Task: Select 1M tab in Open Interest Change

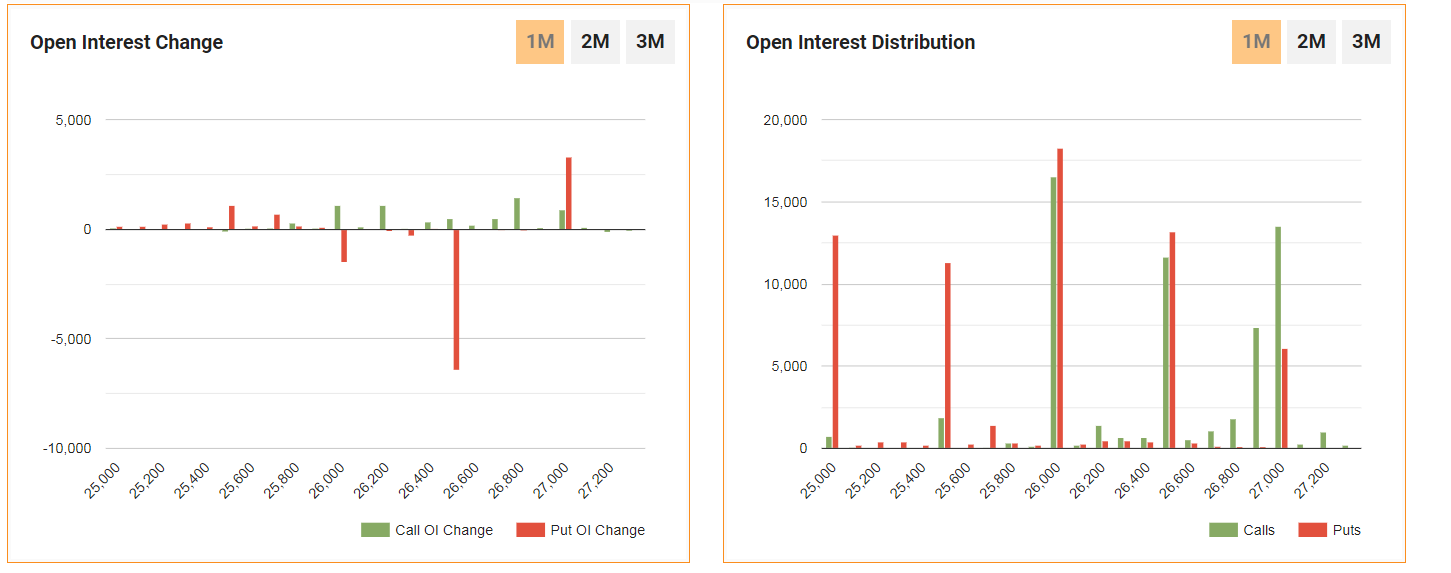Action: pos(540,42)
